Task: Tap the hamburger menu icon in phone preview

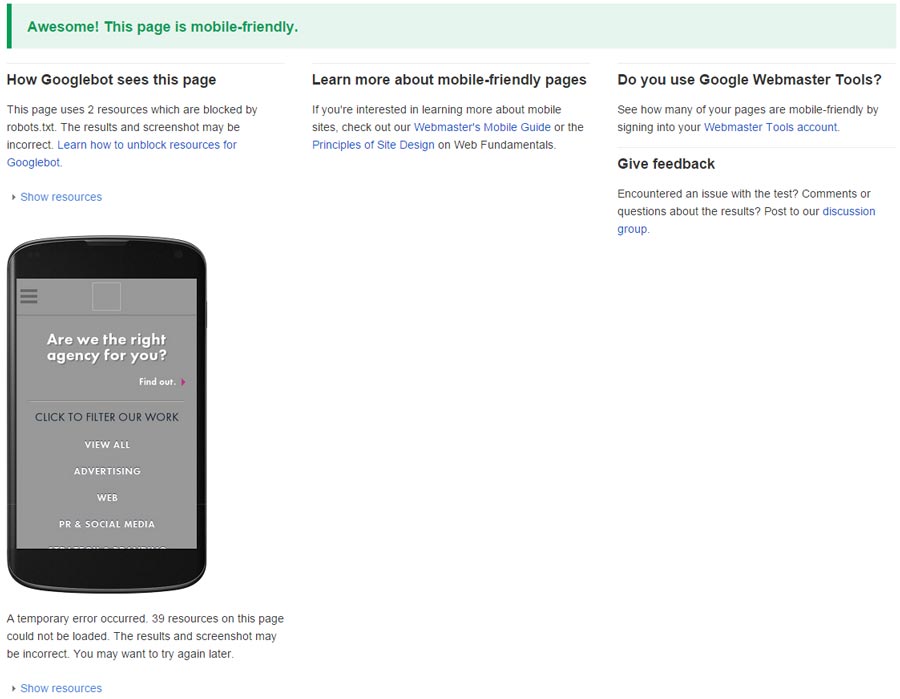Action: pyautogui.click(x=29, y=296)
